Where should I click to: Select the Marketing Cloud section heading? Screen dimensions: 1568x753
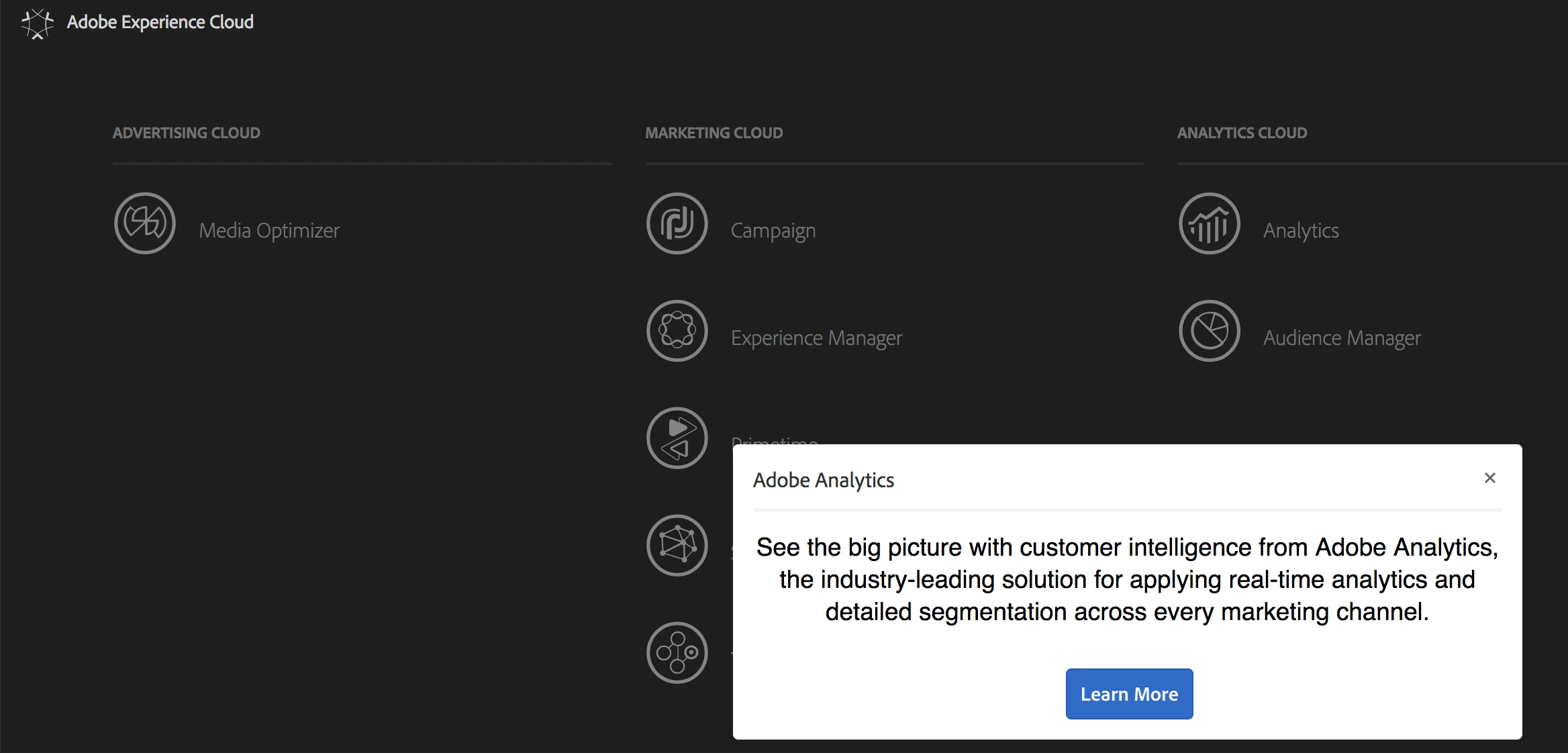click(x=714, y=133)
